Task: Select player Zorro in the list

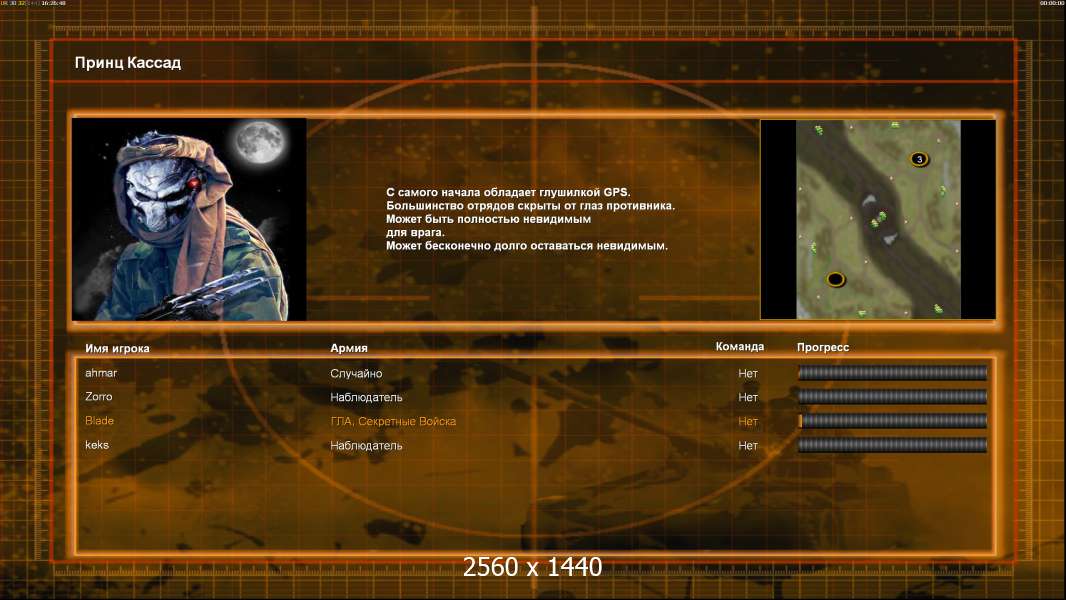Action: click(x=99, y=397)
